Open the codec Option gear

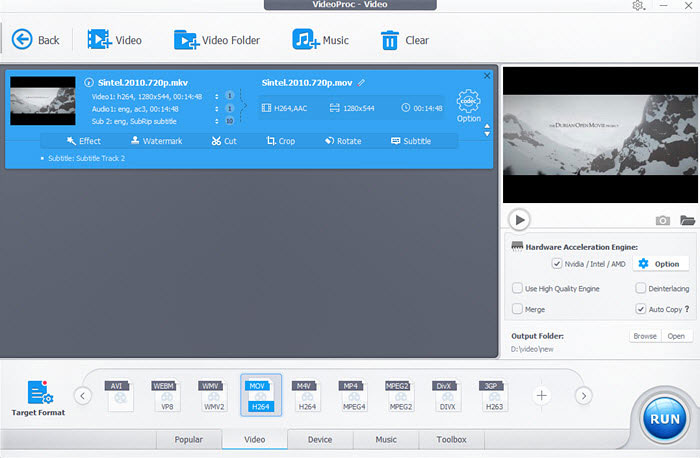(468, 106)
